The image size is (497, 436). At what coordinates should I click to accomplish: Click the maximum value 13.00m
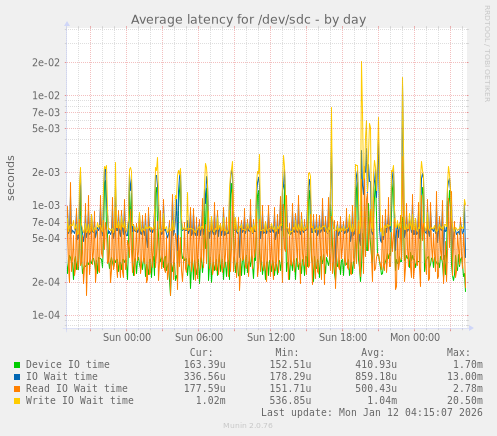point(465,376)
